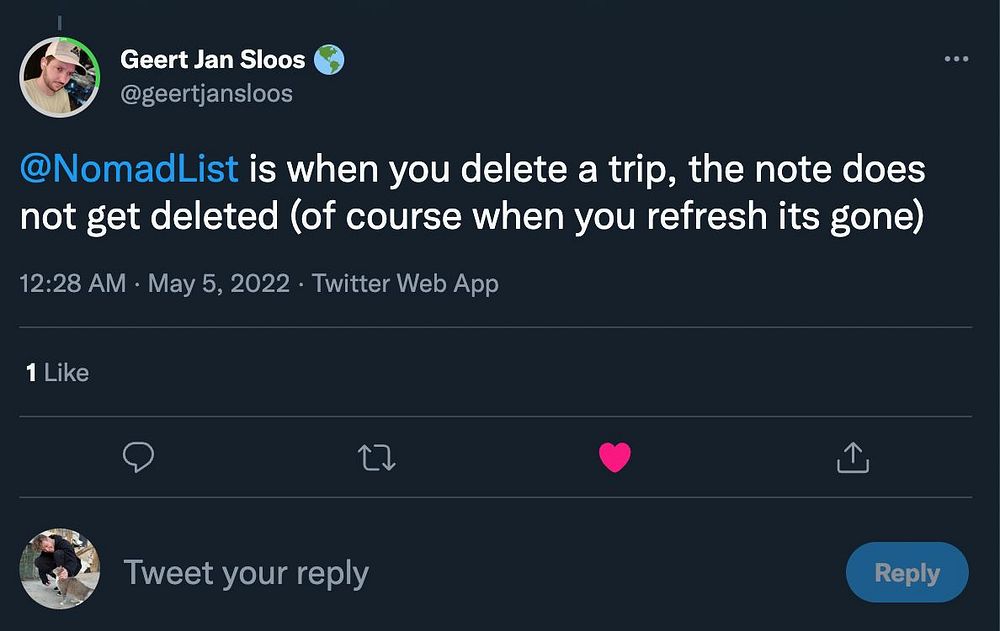Unlike the tweet via pink heart
Screen dimensions: 1000x631
615,458
